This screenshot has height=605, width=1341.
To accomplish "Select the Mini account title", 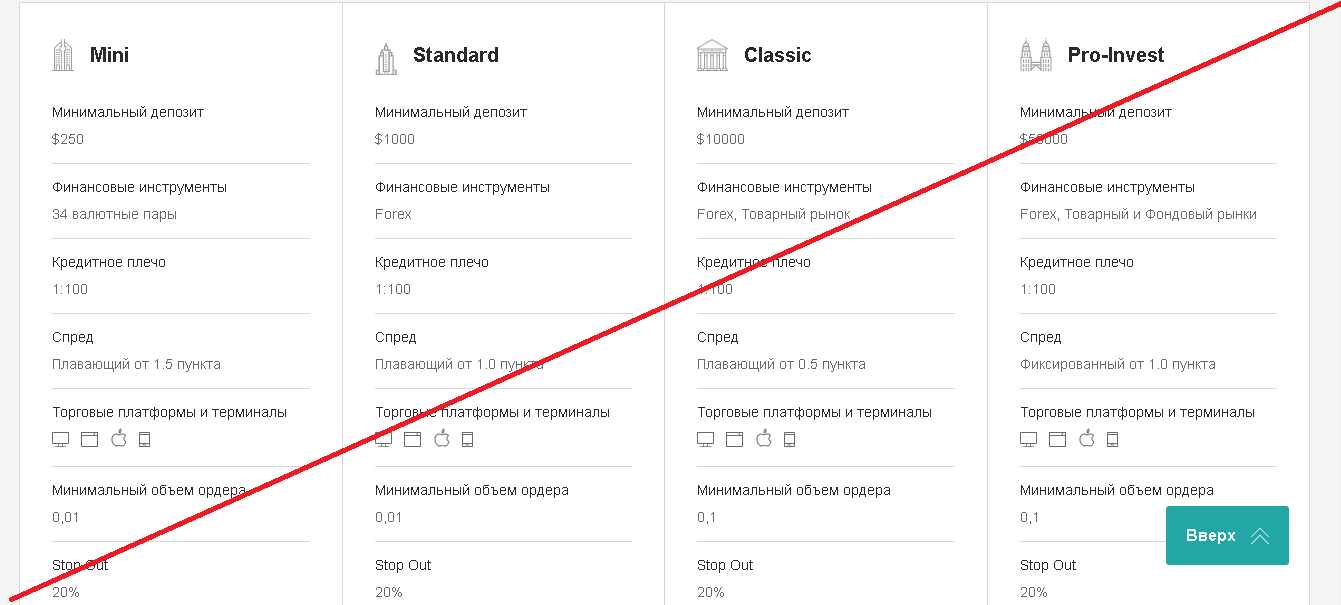I will [109, 55].
